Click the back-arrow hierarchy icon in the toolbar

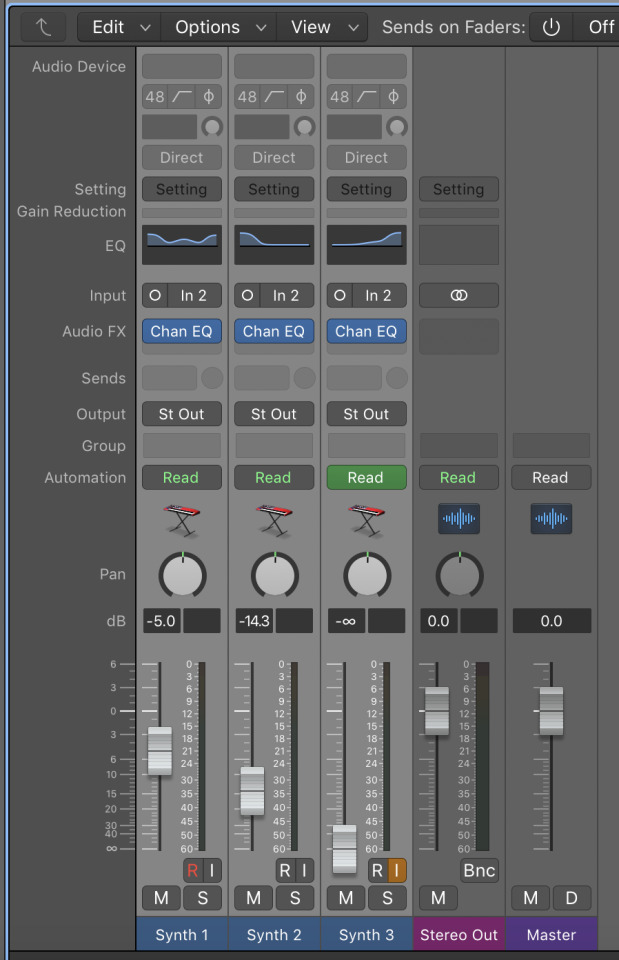43,27
